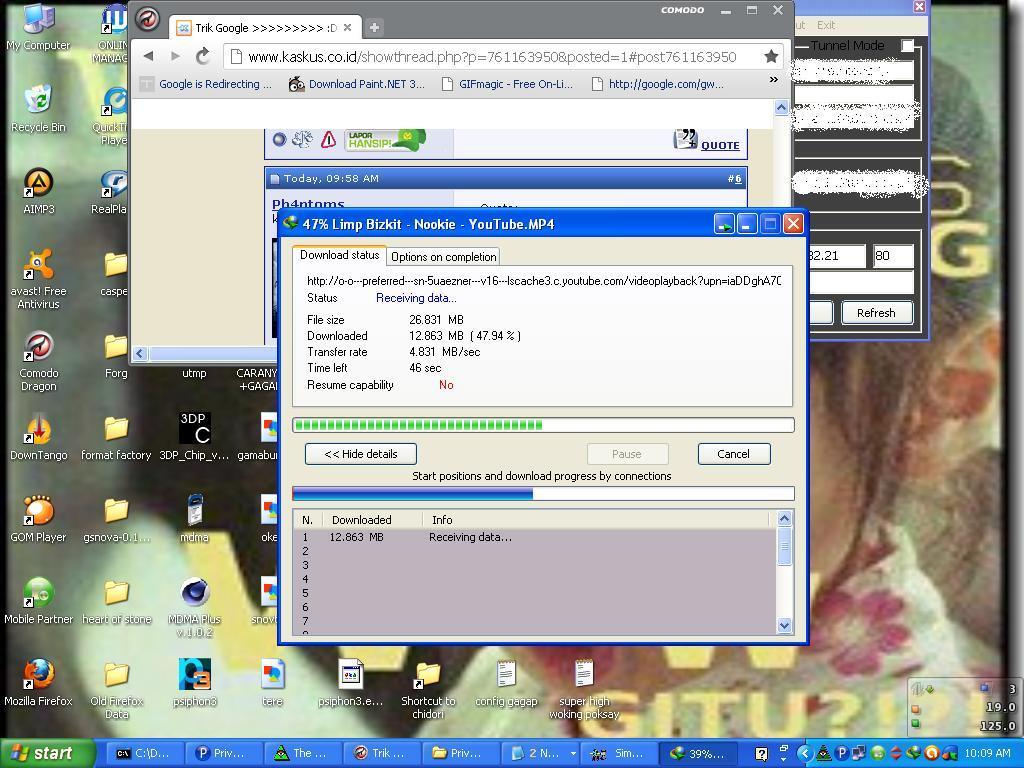Viewport: 1024px width, 768px height.
Task: Click the browser back arrow
Action: coord(148,56)
